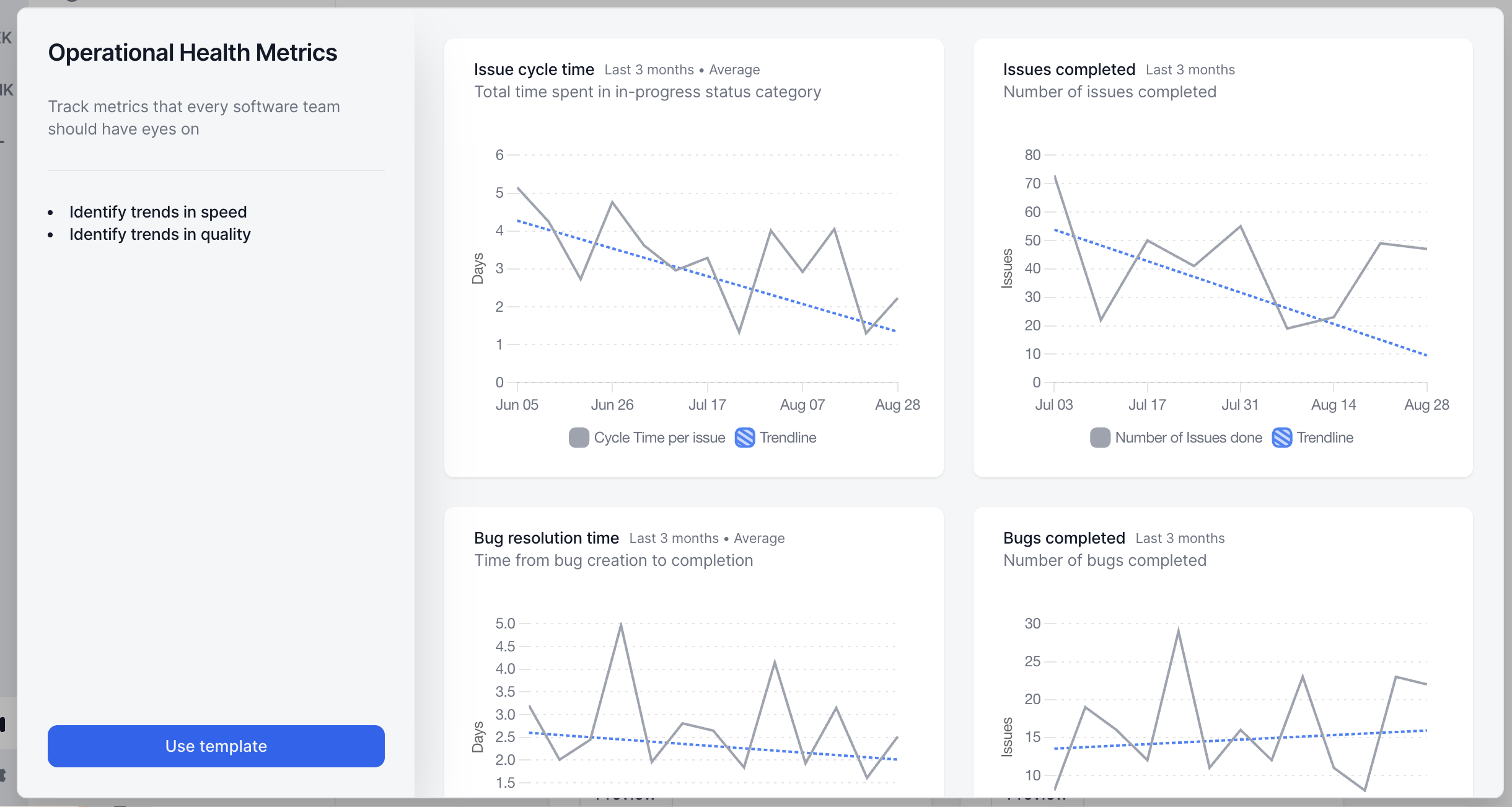Select the Issue cycle time chart title

(534, 69)
